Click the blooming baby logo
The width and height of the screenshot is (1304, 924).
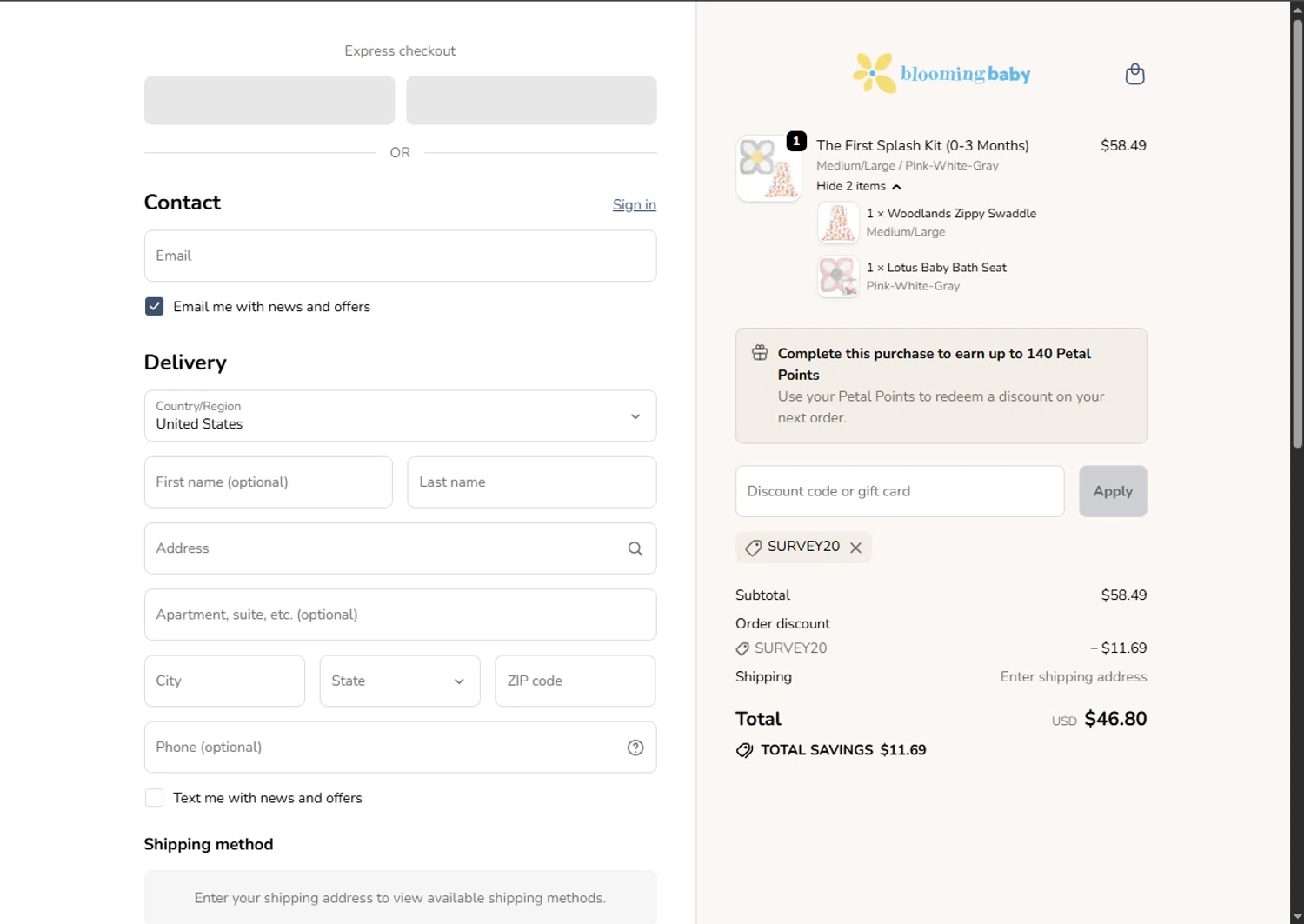[941, 73]
